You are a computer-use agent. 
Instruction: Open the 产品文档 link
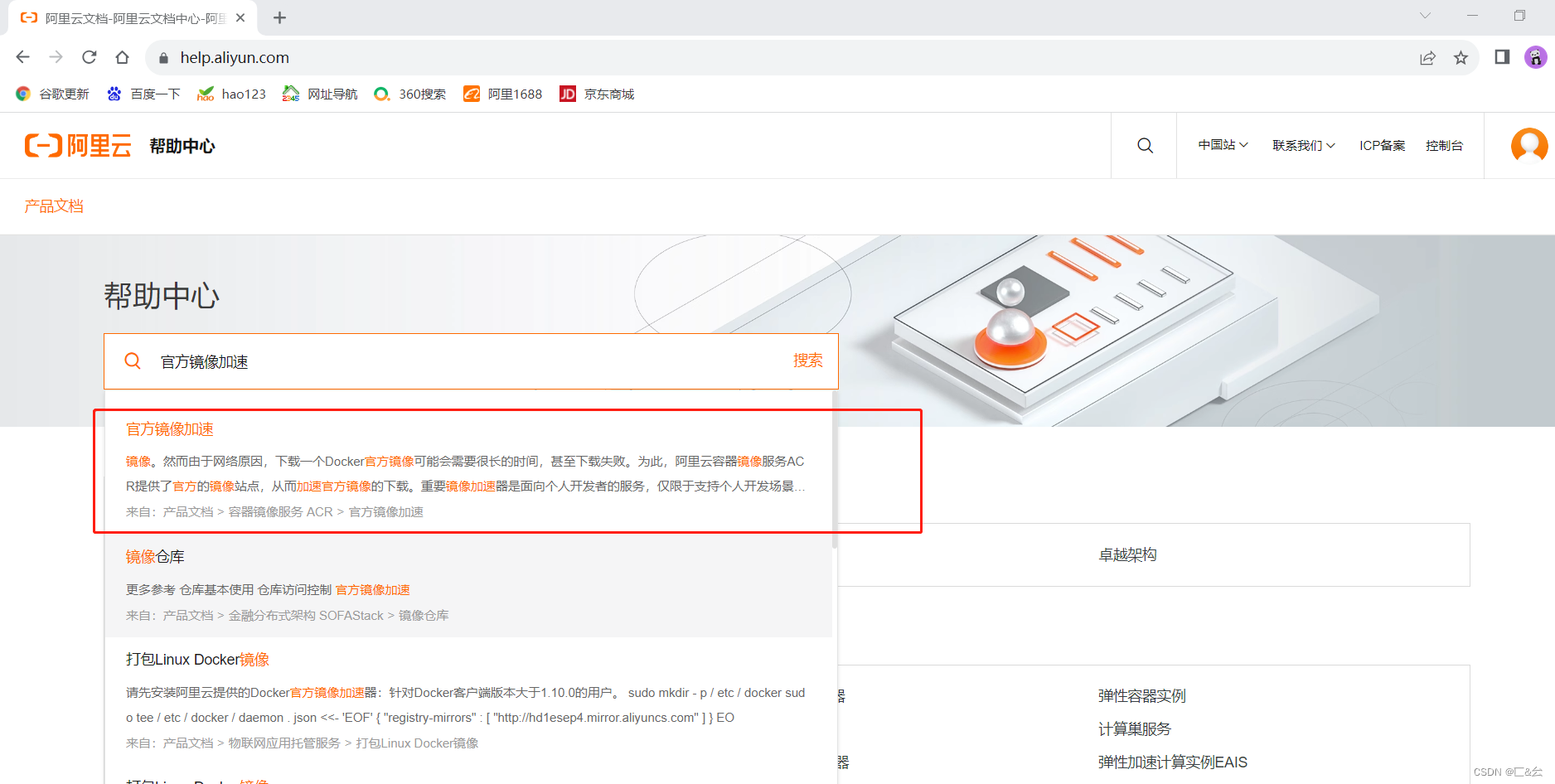(53, 206)
